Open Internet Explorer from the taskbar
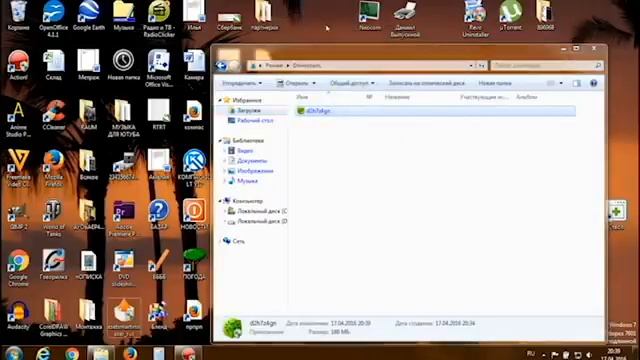The width and height of the screenshot is (640, 360). (x=43, y=353)
